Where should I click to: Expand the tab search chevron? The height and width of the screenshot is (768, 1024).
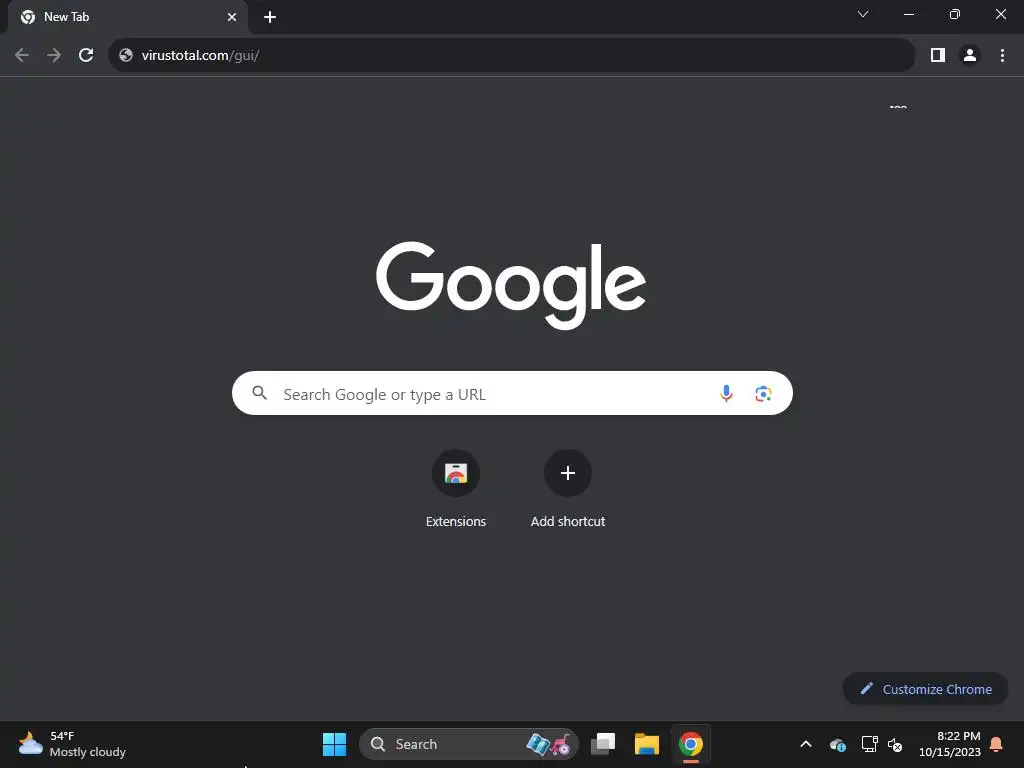pyautogui.click(x=863, y=14)
